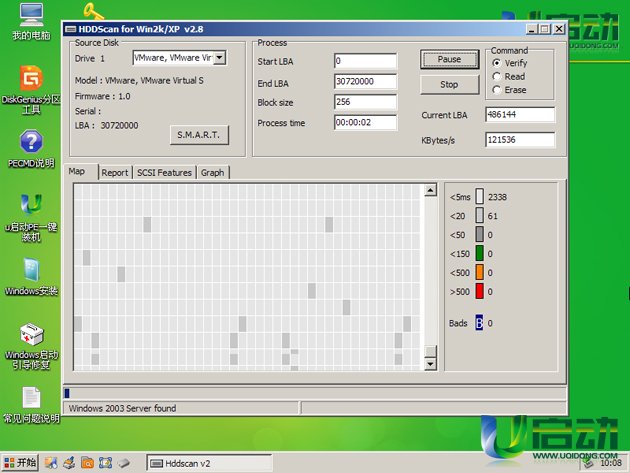Select the Verify command radio button

pos(497,63)
